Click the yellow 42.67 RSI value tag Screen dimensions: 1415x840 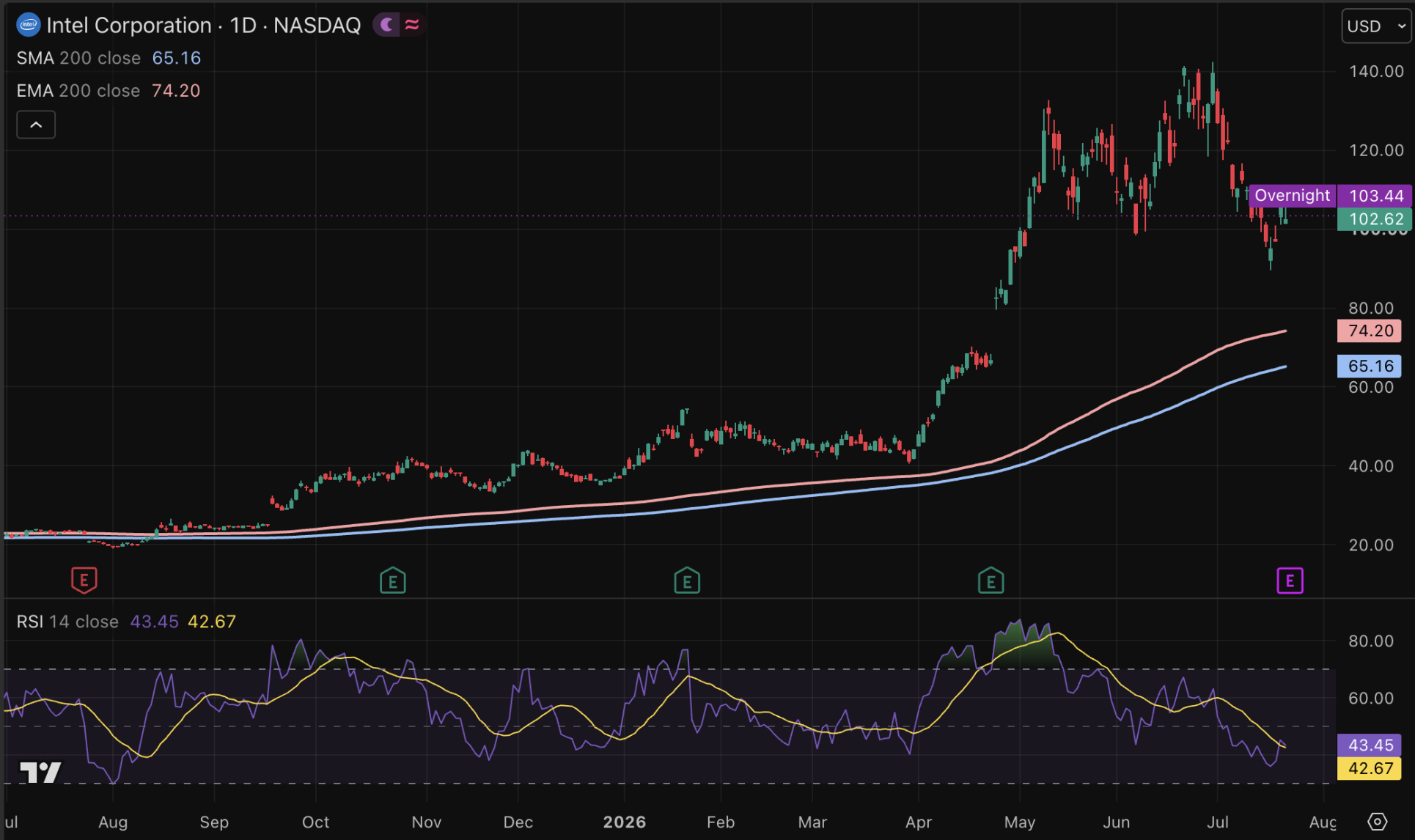pyautogui.click(x=1370, y=768)
